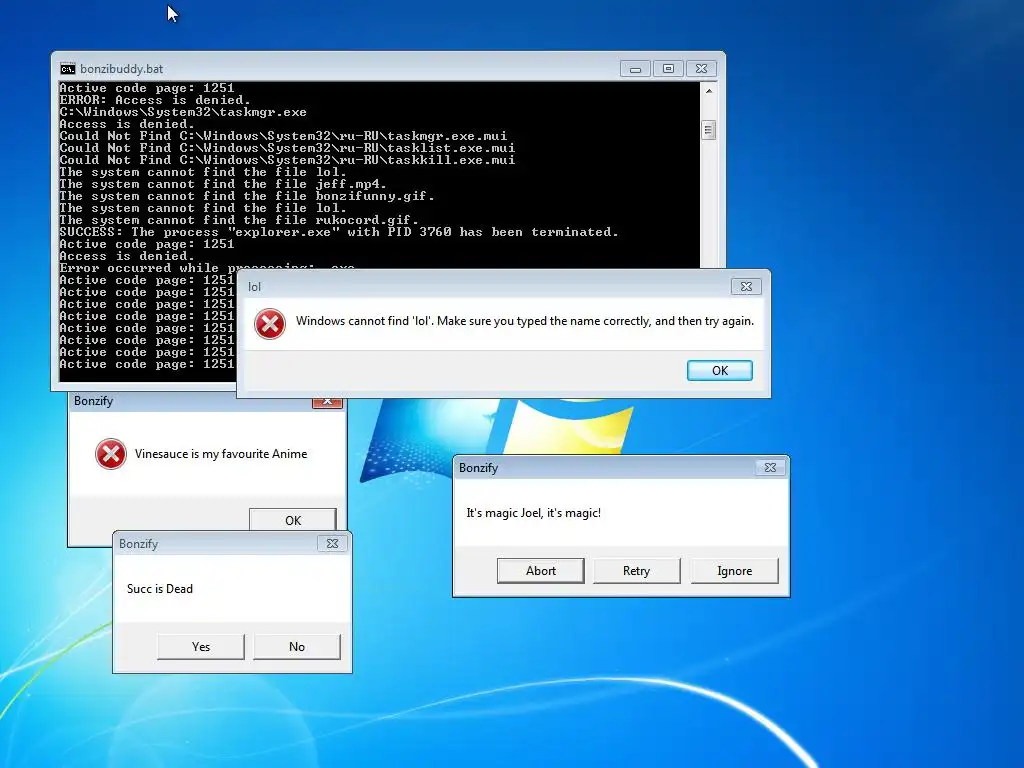Click the console line about bonzifunny.gif
The width and height of the screenshot is (1024, 768).
coord(247,196)
